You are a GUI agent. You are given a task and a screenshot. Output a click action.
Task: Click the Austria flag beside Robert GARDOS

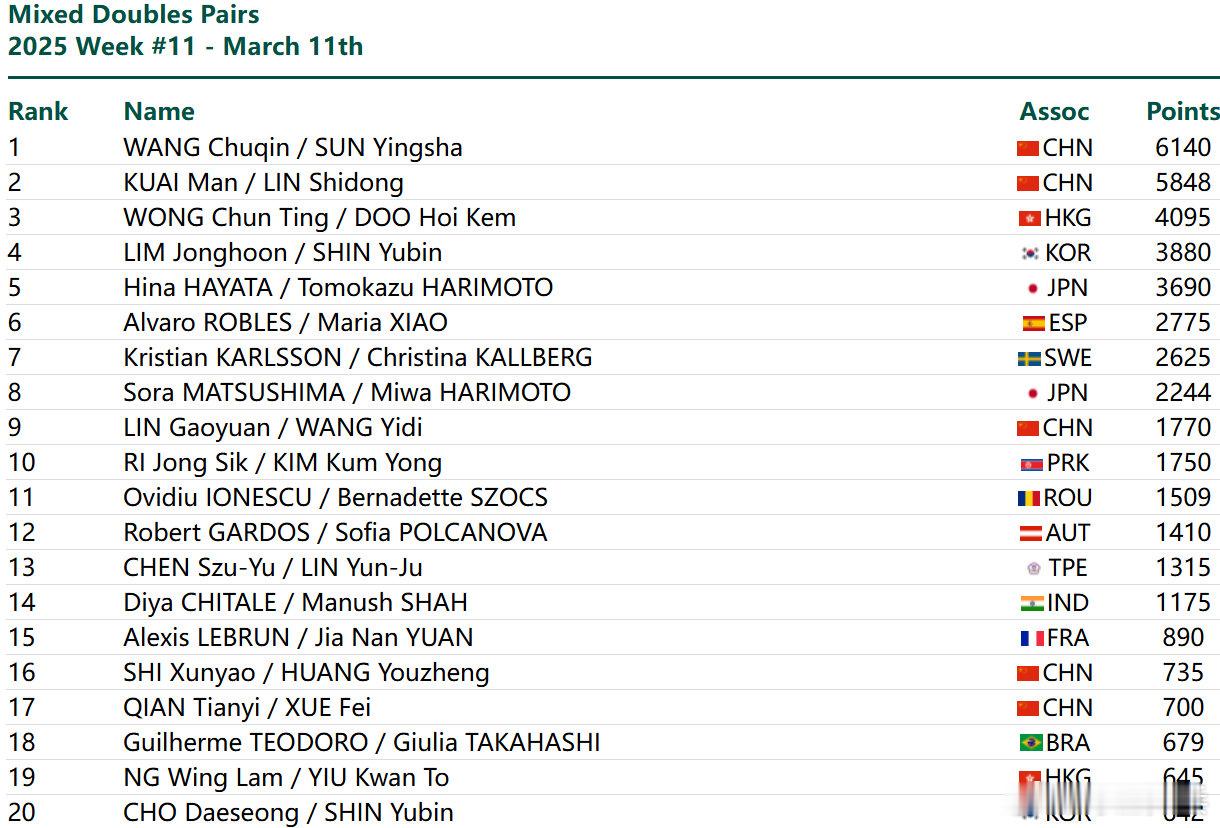click(x=1031, y=533)
